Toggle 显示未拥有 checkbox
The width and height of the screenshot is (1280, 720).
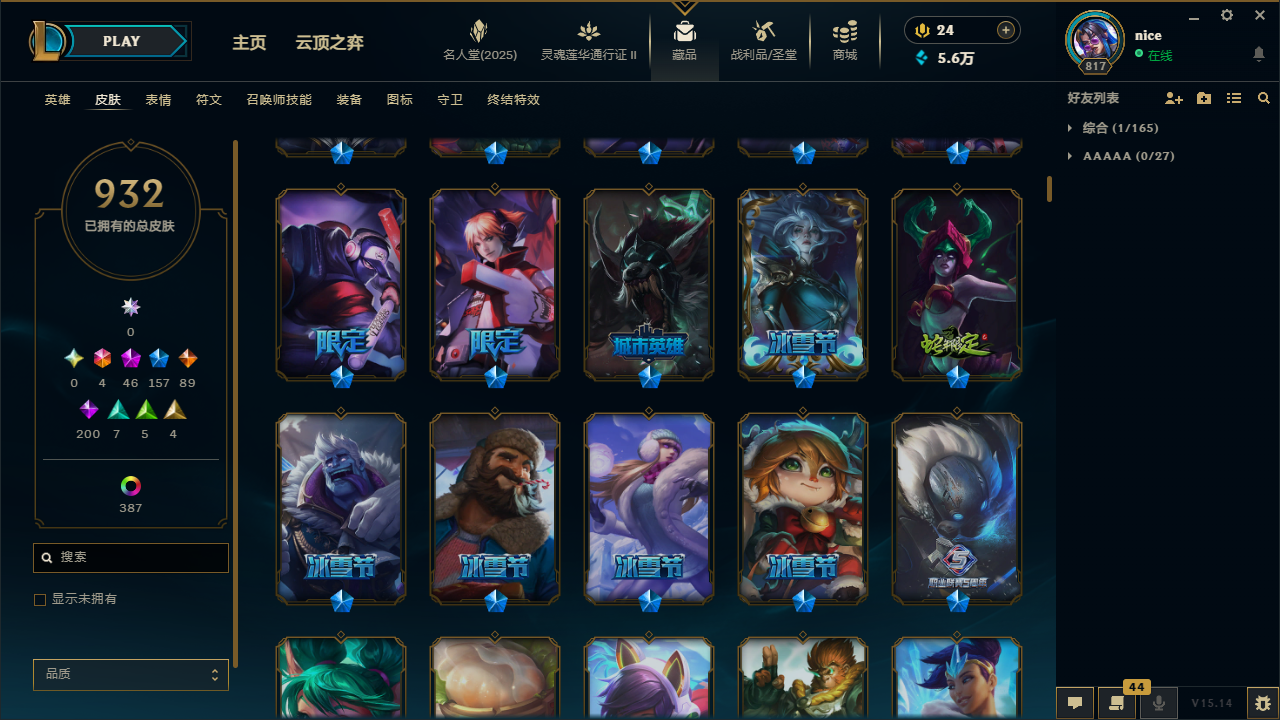(40, 600)
